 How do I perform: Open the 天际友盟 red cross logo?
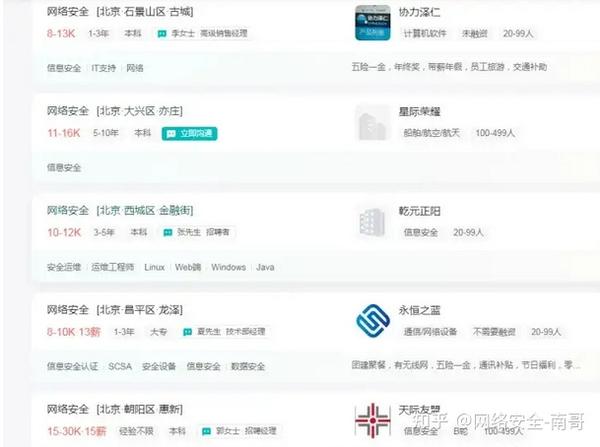pos(373,420)
